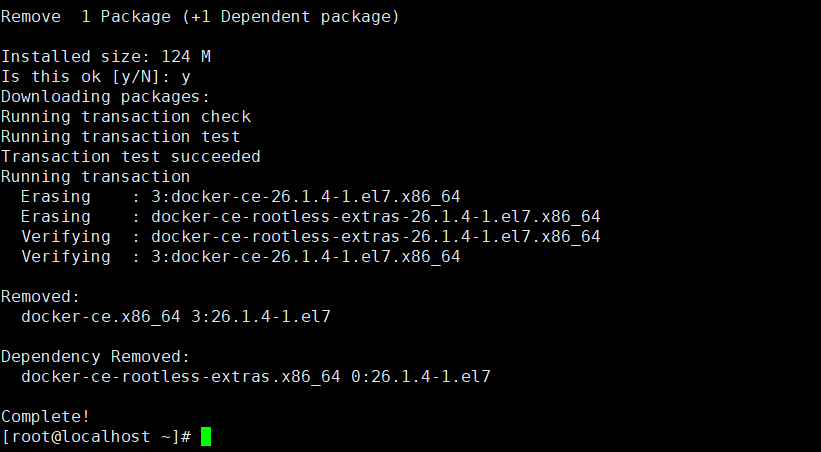821x452 pixels.
Task: Click the 'Is this ok [y/N]: y' line
Action: (x=96, y=77)
